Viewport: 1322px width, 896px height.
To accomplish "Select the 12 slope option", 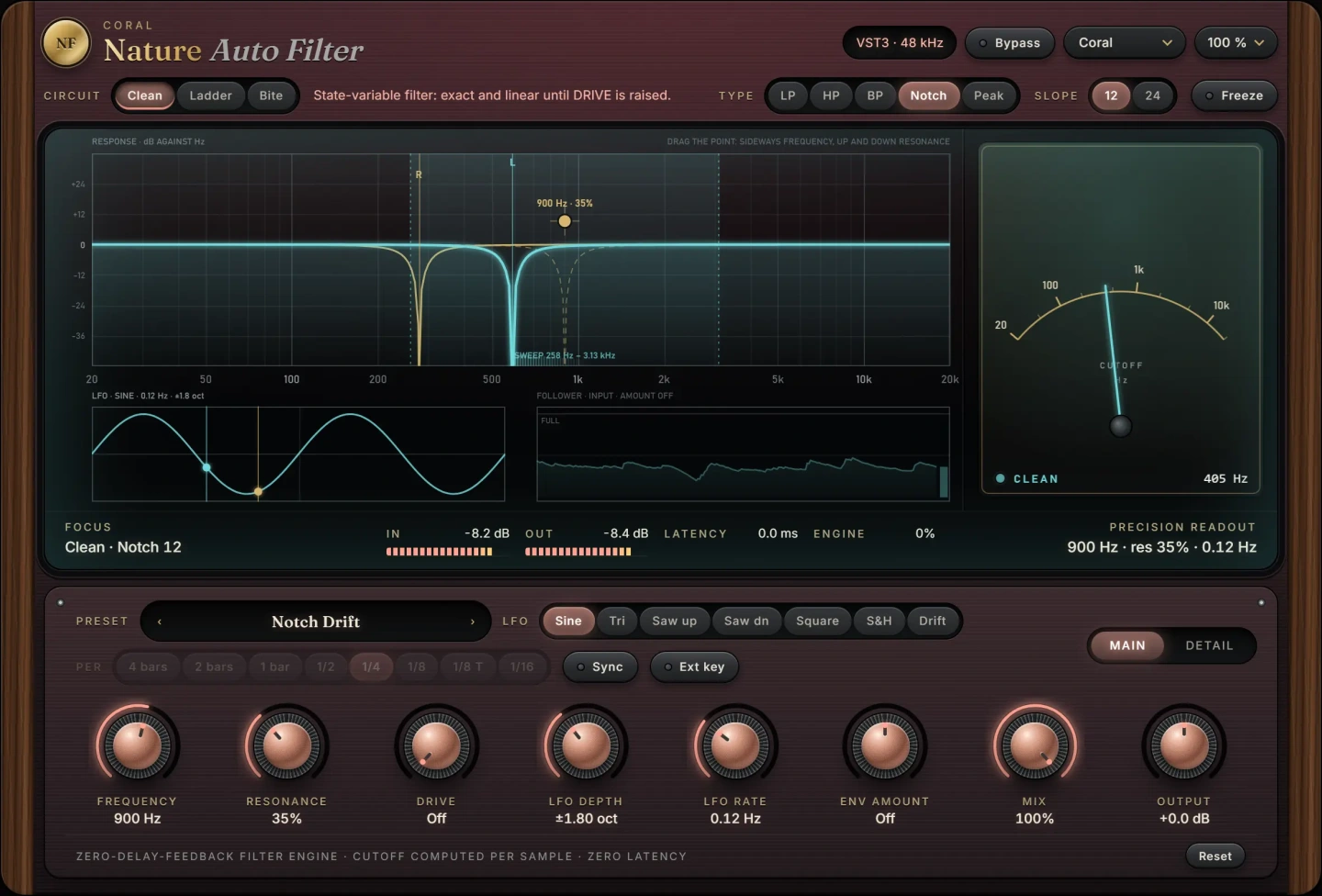I will (1111, 95).
